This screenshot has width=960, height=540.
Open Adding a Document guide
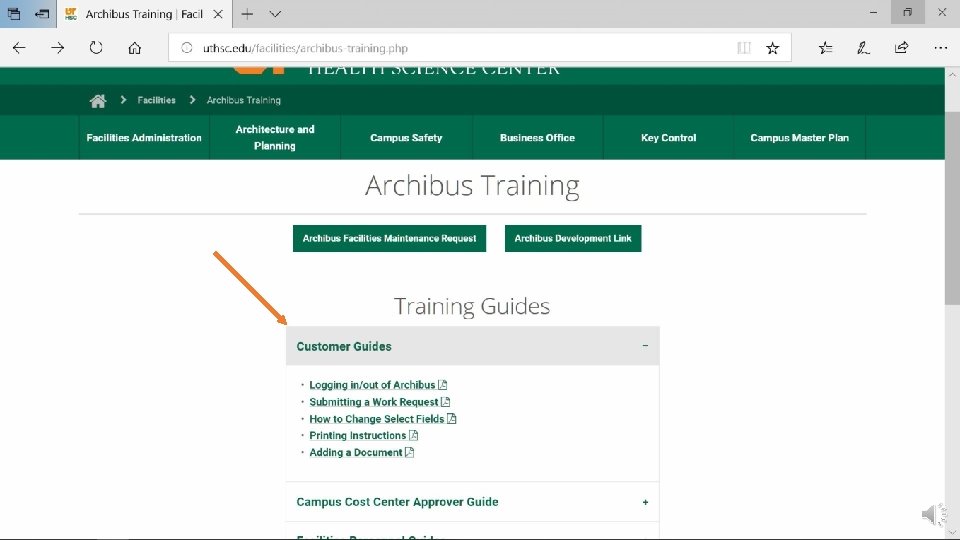[x=356, y=452]
